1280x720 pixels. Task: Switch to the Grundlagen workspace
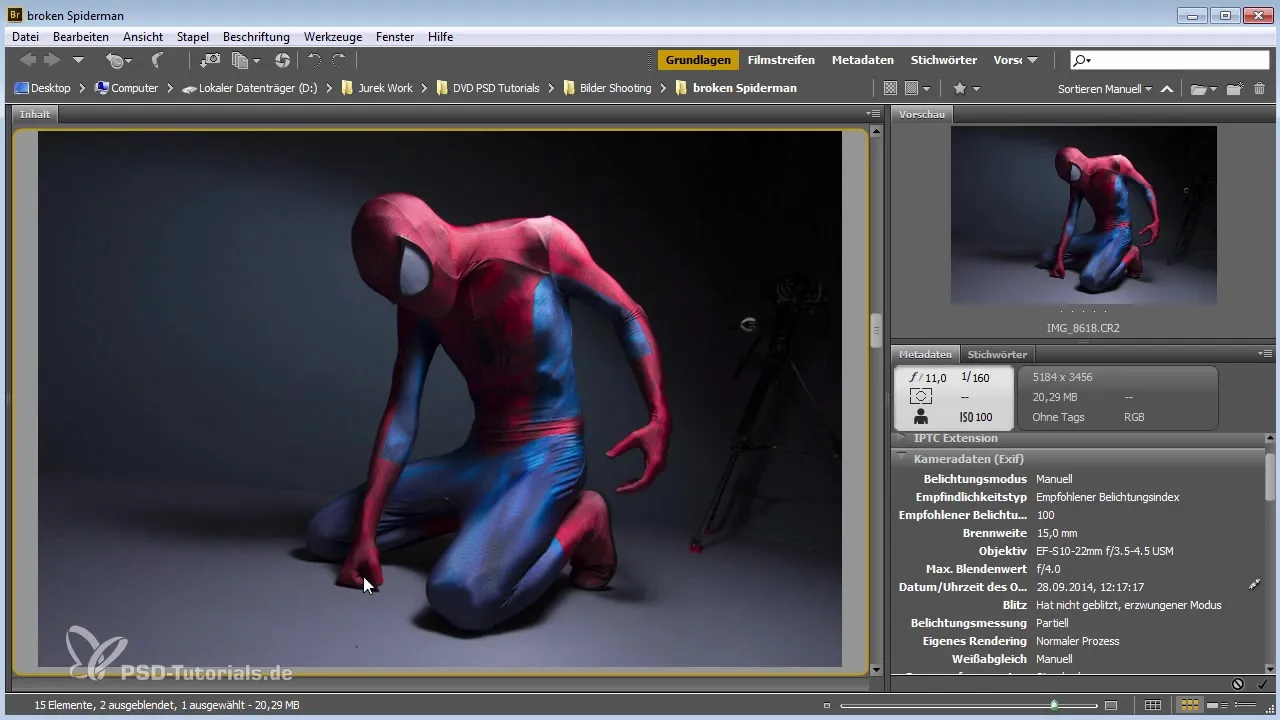(x=698, y=60)
